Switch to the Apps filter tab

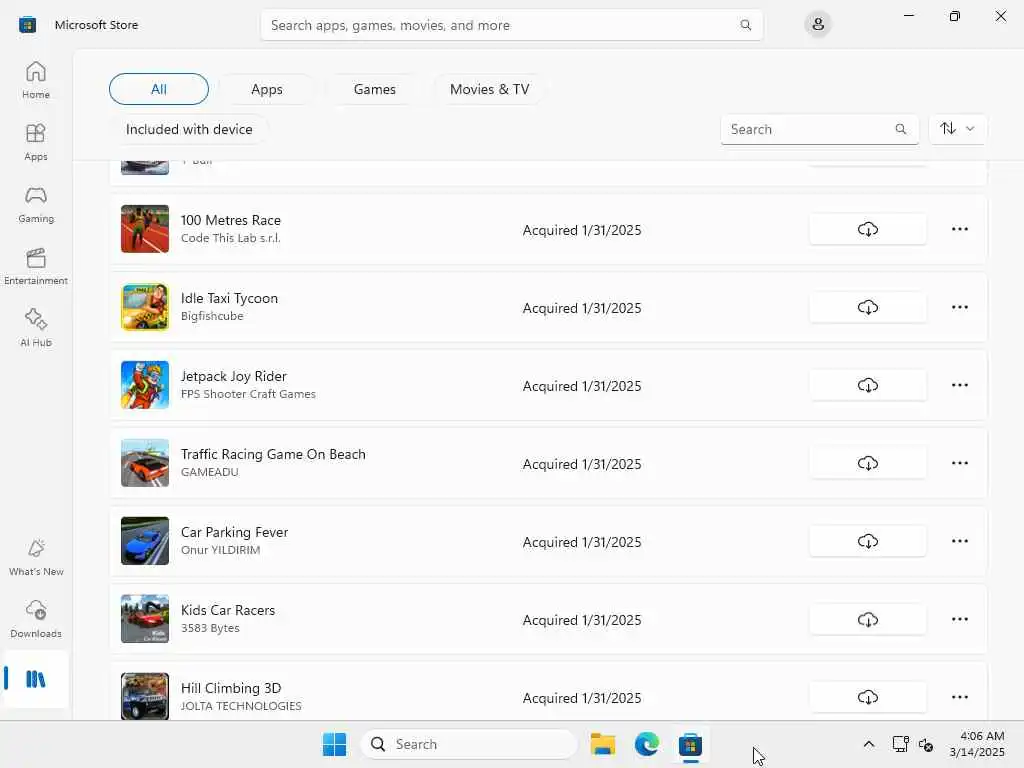coord(266,89)
